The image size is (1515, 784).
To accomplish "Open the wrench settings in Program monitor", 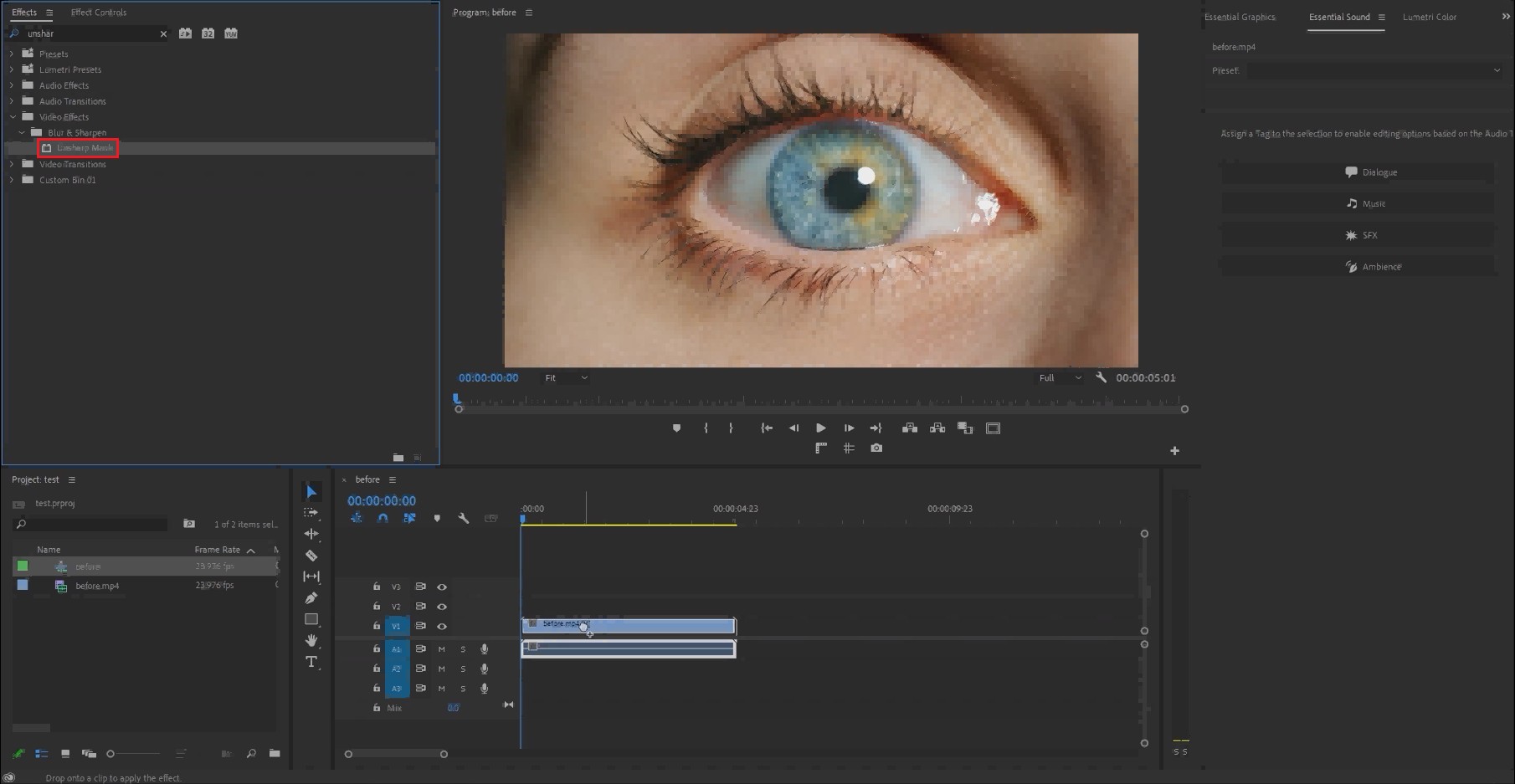I will point(1101,377).
